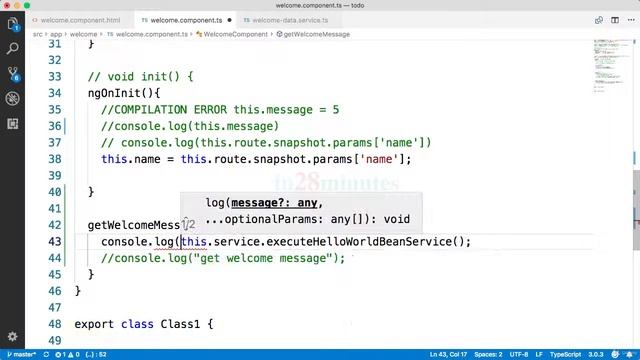Change indentation via Spaces: 2
The width and height of the screenshot is (640, 360).
[488, 354]
